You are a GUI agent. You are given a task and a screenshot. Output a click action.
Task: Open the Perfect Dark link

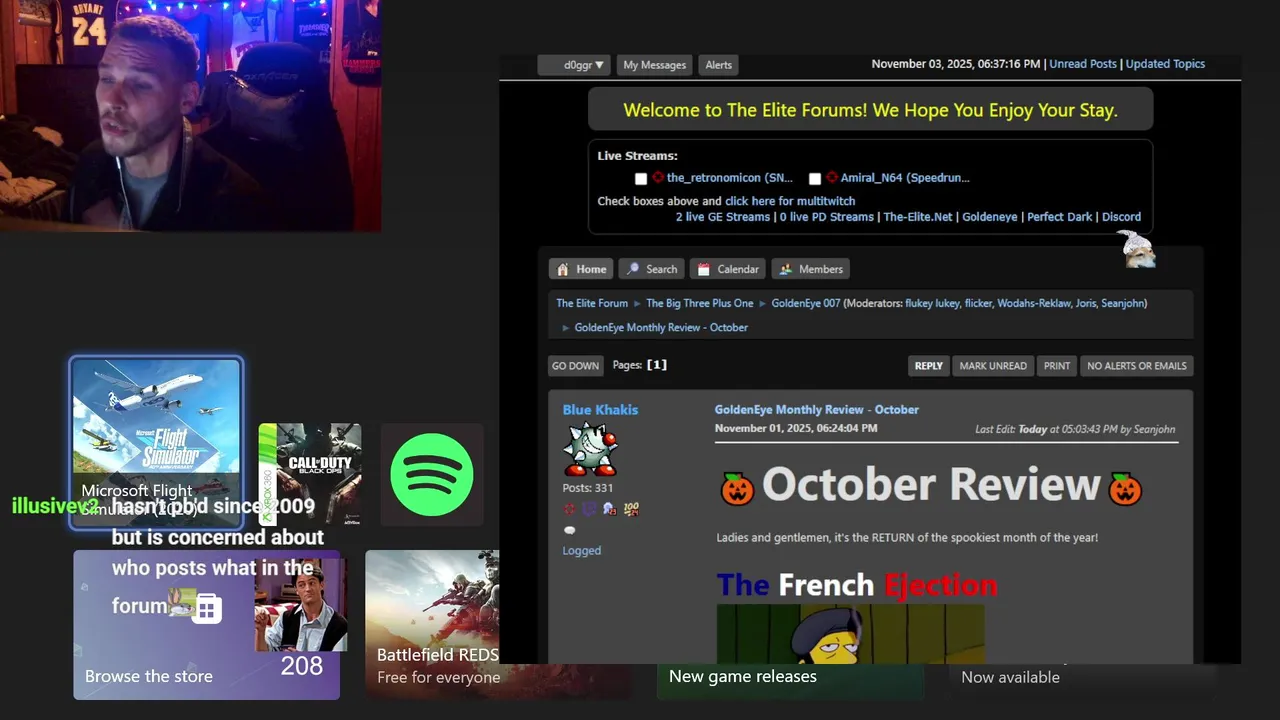pos(1060,217)
